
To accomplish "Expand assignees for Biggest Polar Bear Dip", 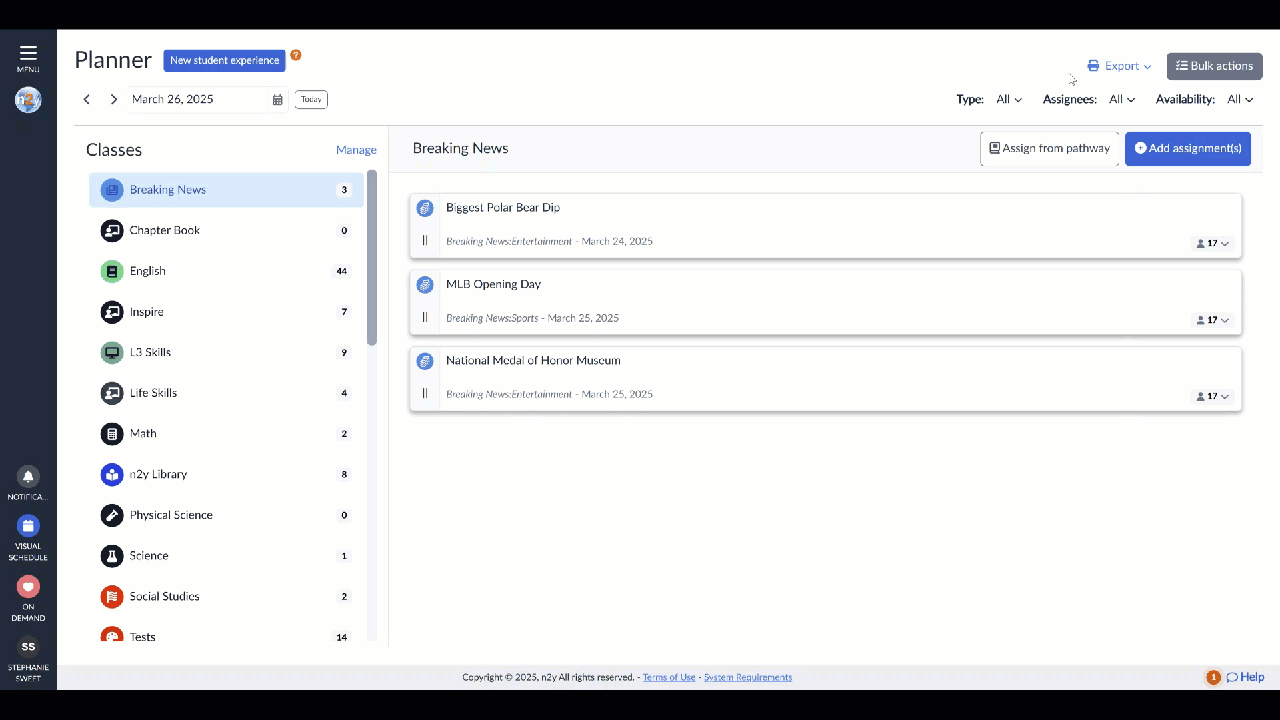I will pos(1213,243).
